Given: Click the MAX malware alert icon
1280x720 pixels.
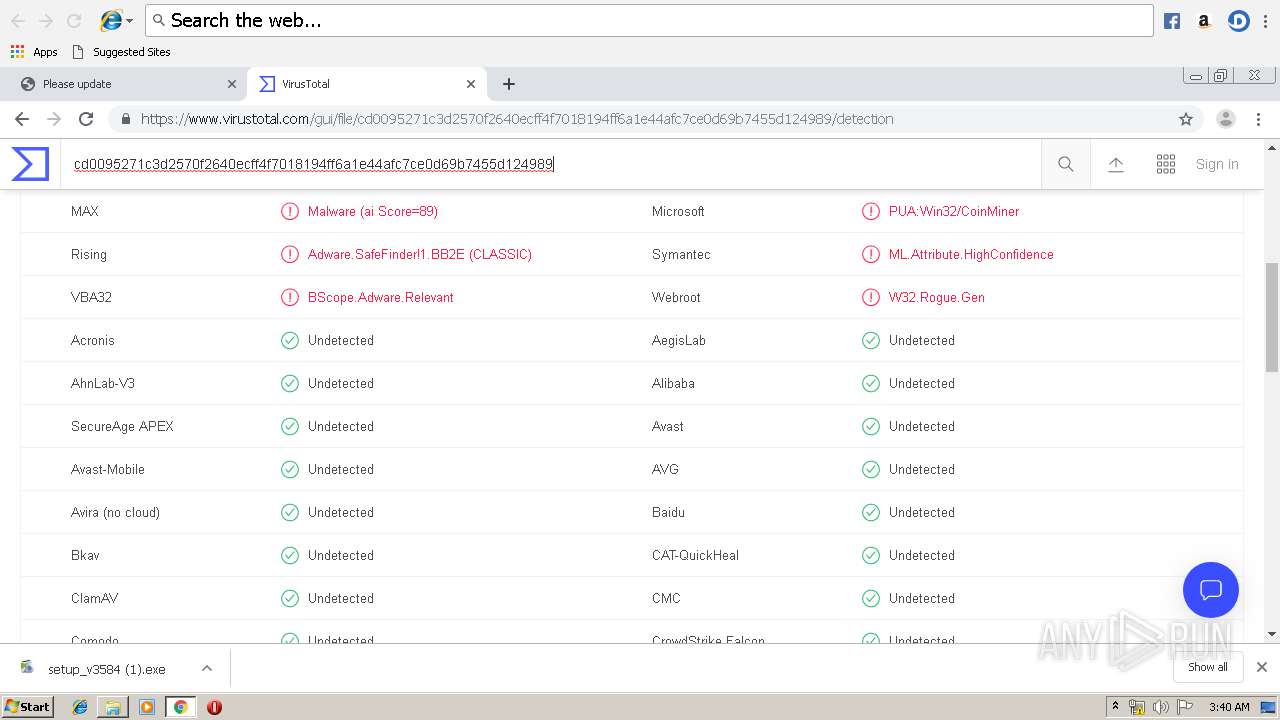Looking at the screenshot, I should click(x=290, y=211).
